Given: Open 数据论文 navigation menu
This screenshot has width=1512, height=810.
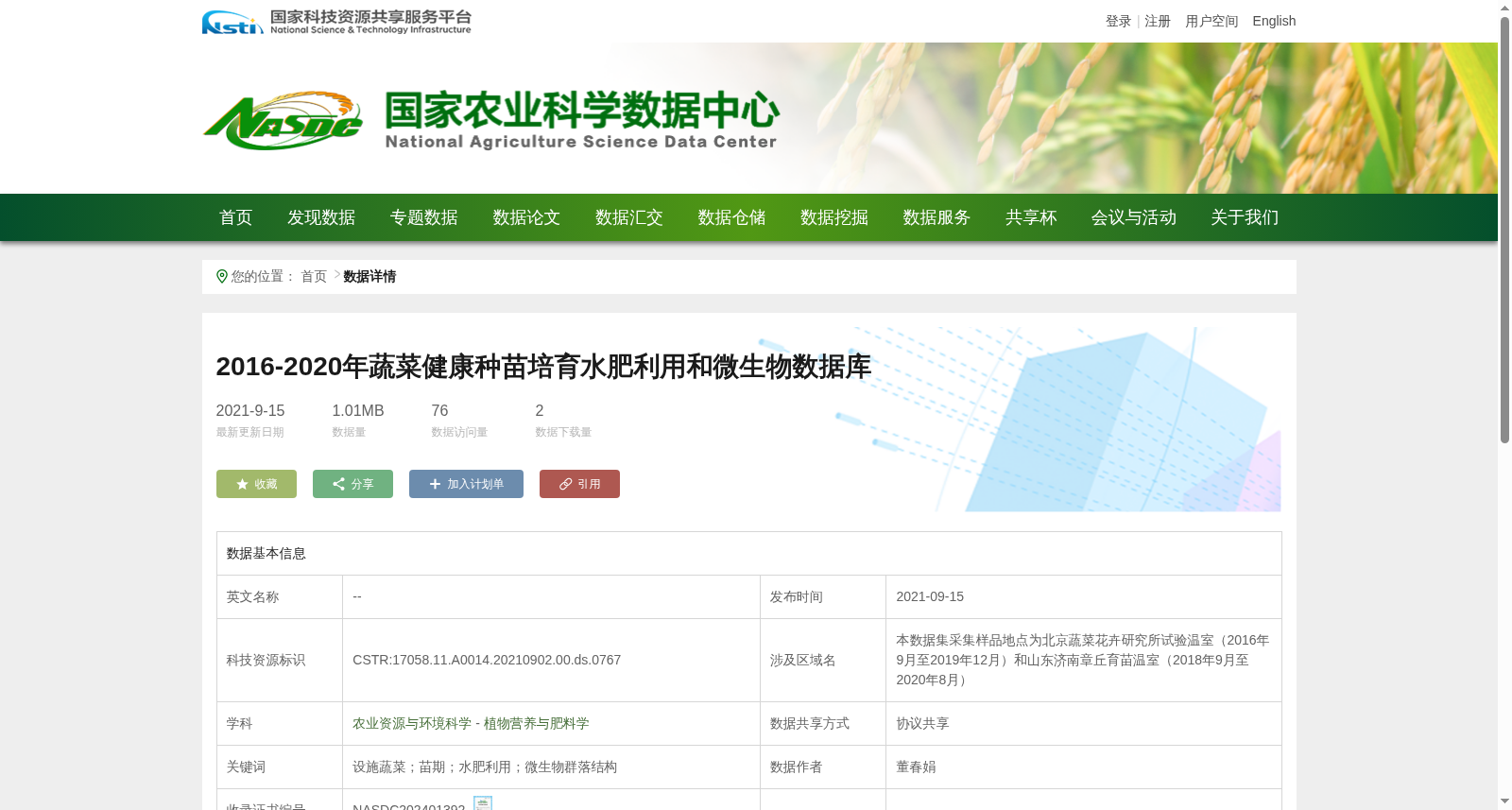Looking at the screenshot, I should click(526, 217).
